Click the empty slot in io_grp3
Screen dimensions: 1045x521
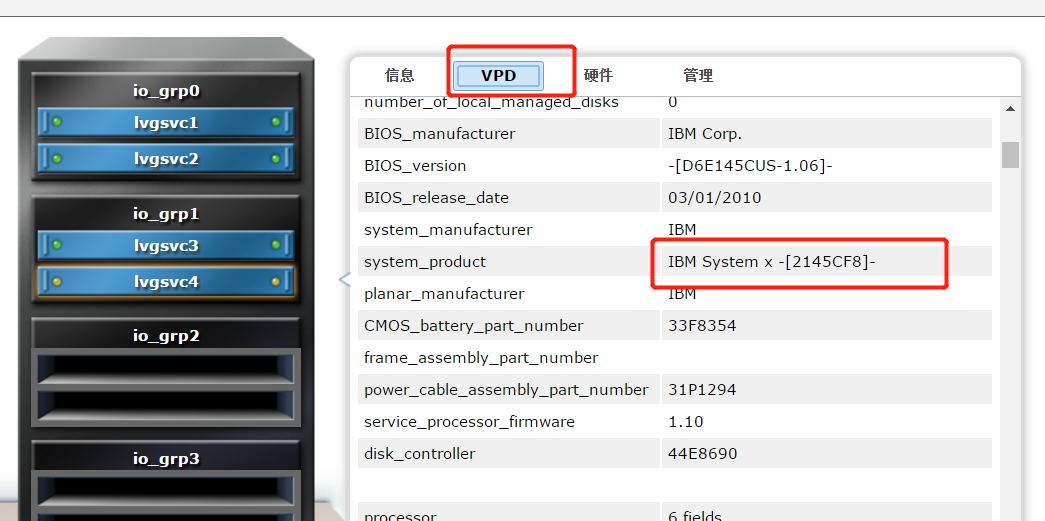pos(166,492)
